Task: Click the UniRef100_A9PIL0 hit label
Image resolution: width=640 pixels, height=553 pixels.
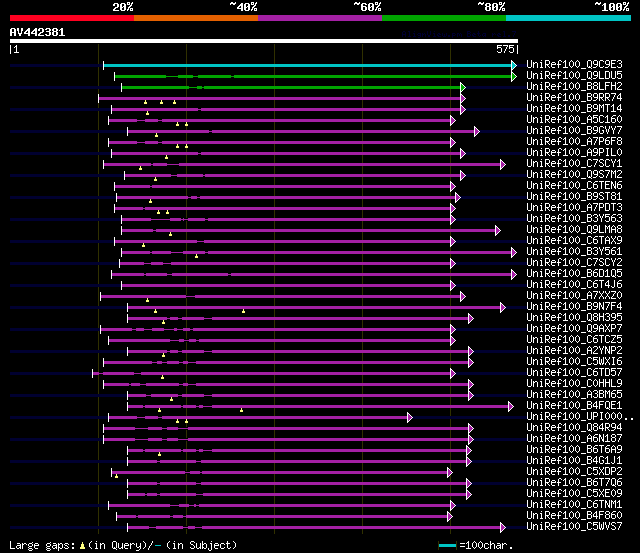Action: pos(574,153)
